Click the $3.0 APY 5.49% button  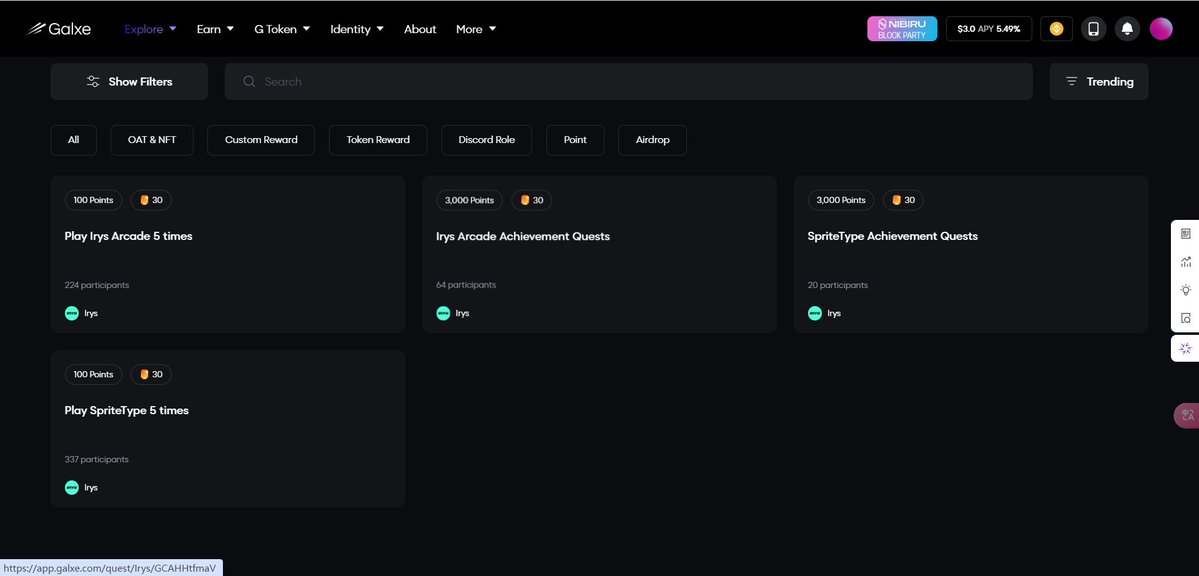point(989,29)
